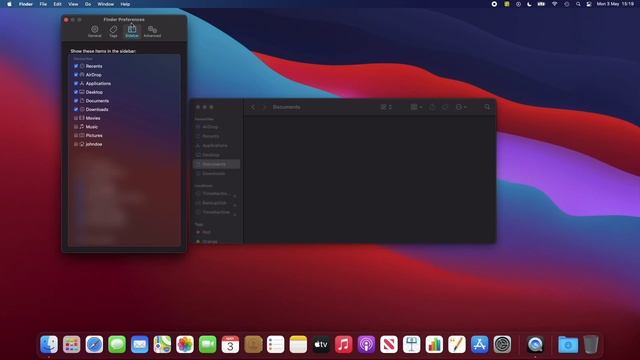Toggle the Downloads sidebar checkbox
The height and width of the screenshot is (360, 640).
click(x=76, y=109)
